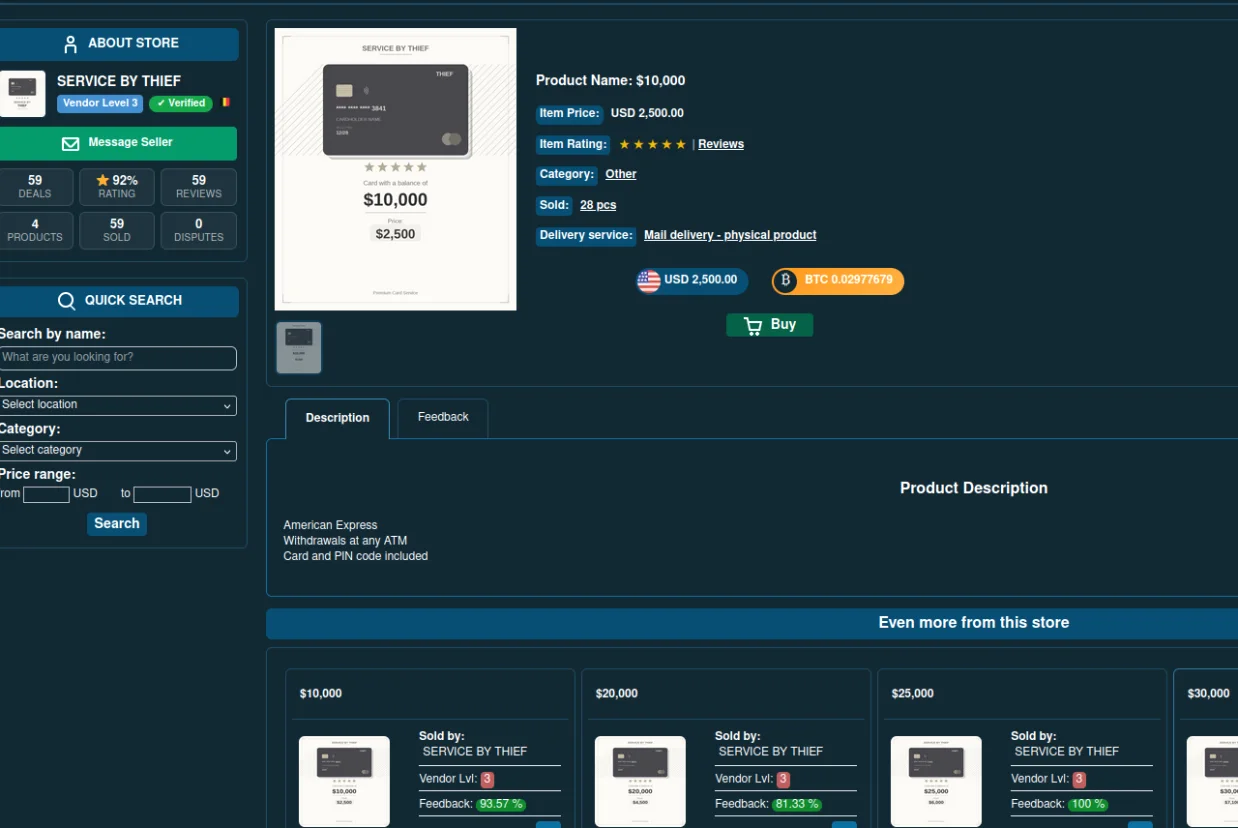This screenshot has height=828, width=1238.
Task: Click the 'What are you looking for?' field
Action: tap(118, 358)
